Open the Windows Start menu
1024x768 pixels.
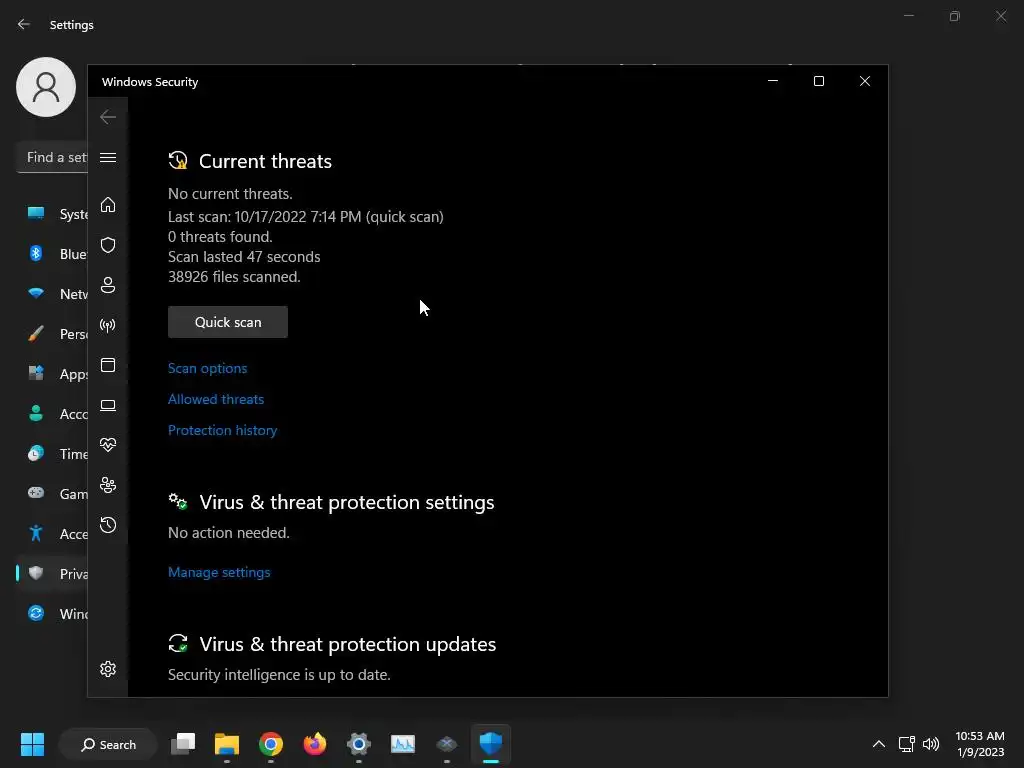click(32, 744)
